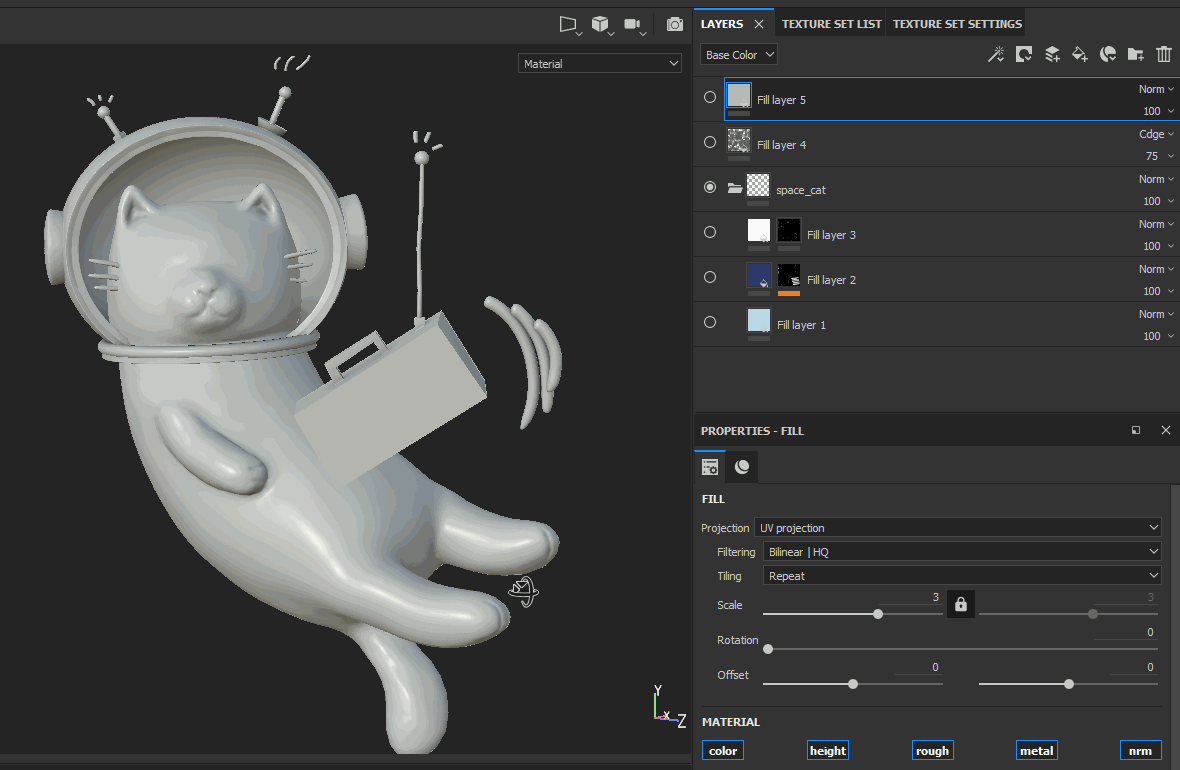
Task: Toggle visibility of the space_cat folder
Action: pyautogui.click(x=710, y=187)
